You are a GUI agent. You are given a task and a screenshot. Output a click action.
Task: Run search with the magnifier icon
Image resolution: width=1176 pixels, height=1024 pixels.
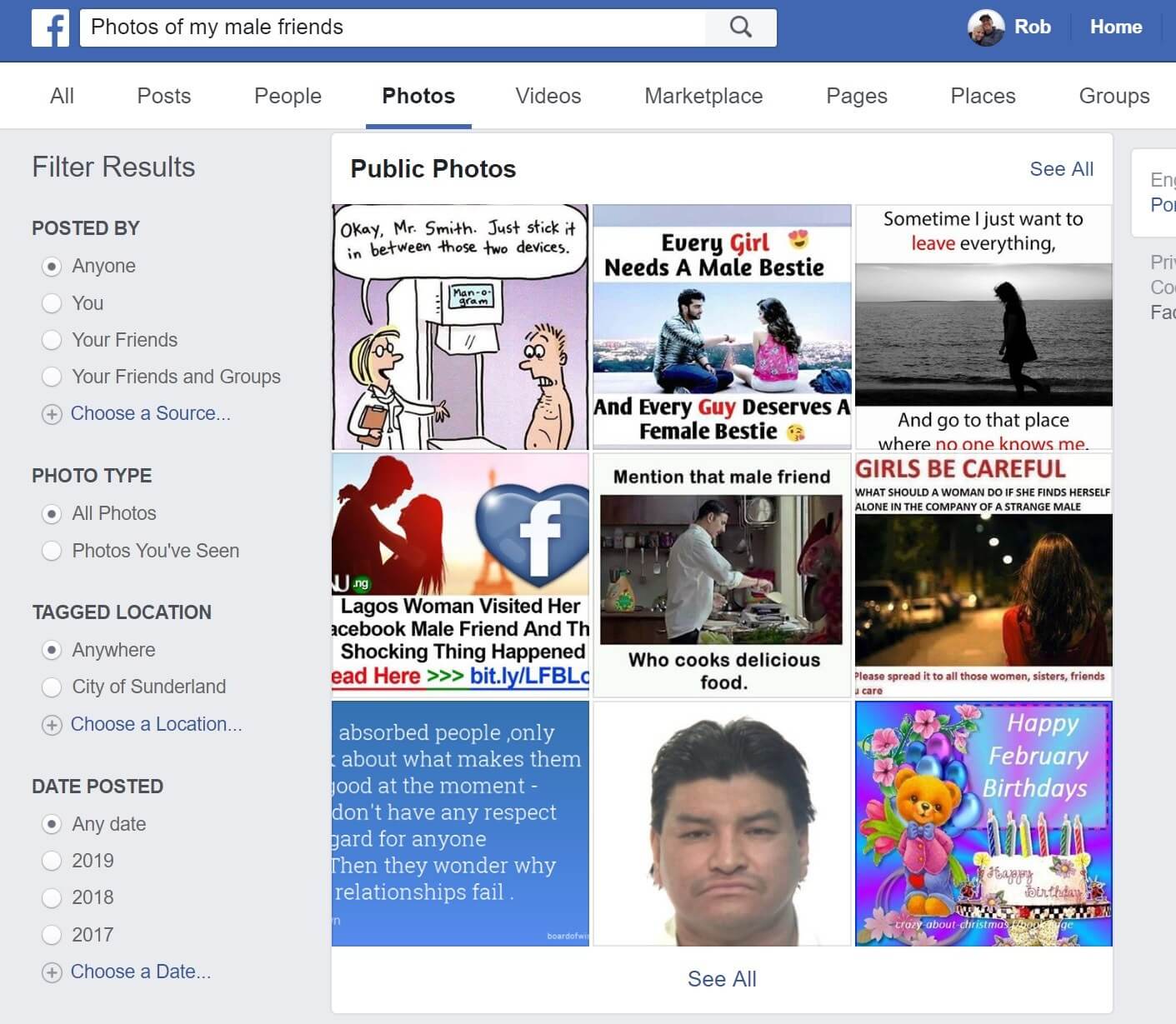click(x=741, y=27)
